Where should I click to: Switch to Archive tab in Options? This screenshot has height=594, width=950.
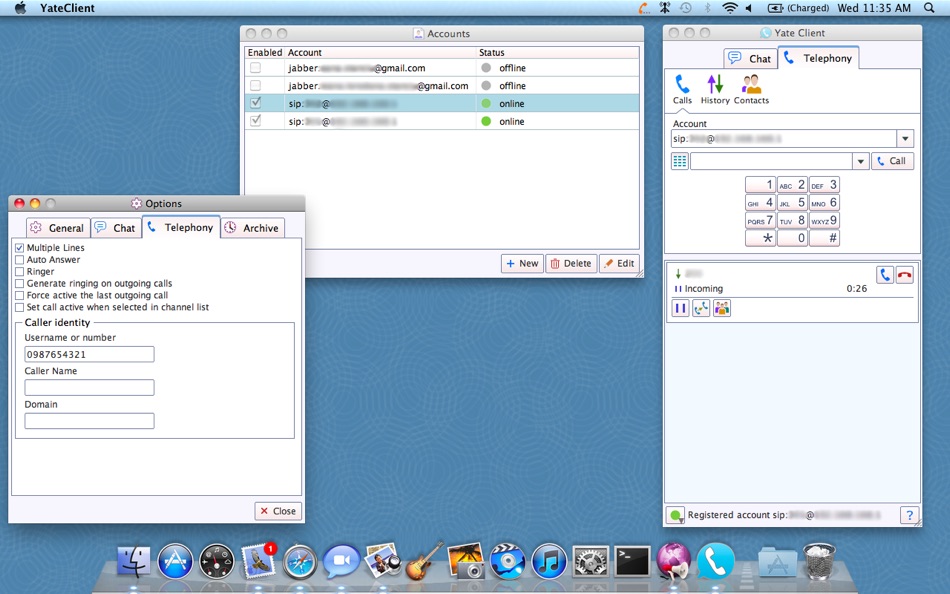tap(252, 228)
